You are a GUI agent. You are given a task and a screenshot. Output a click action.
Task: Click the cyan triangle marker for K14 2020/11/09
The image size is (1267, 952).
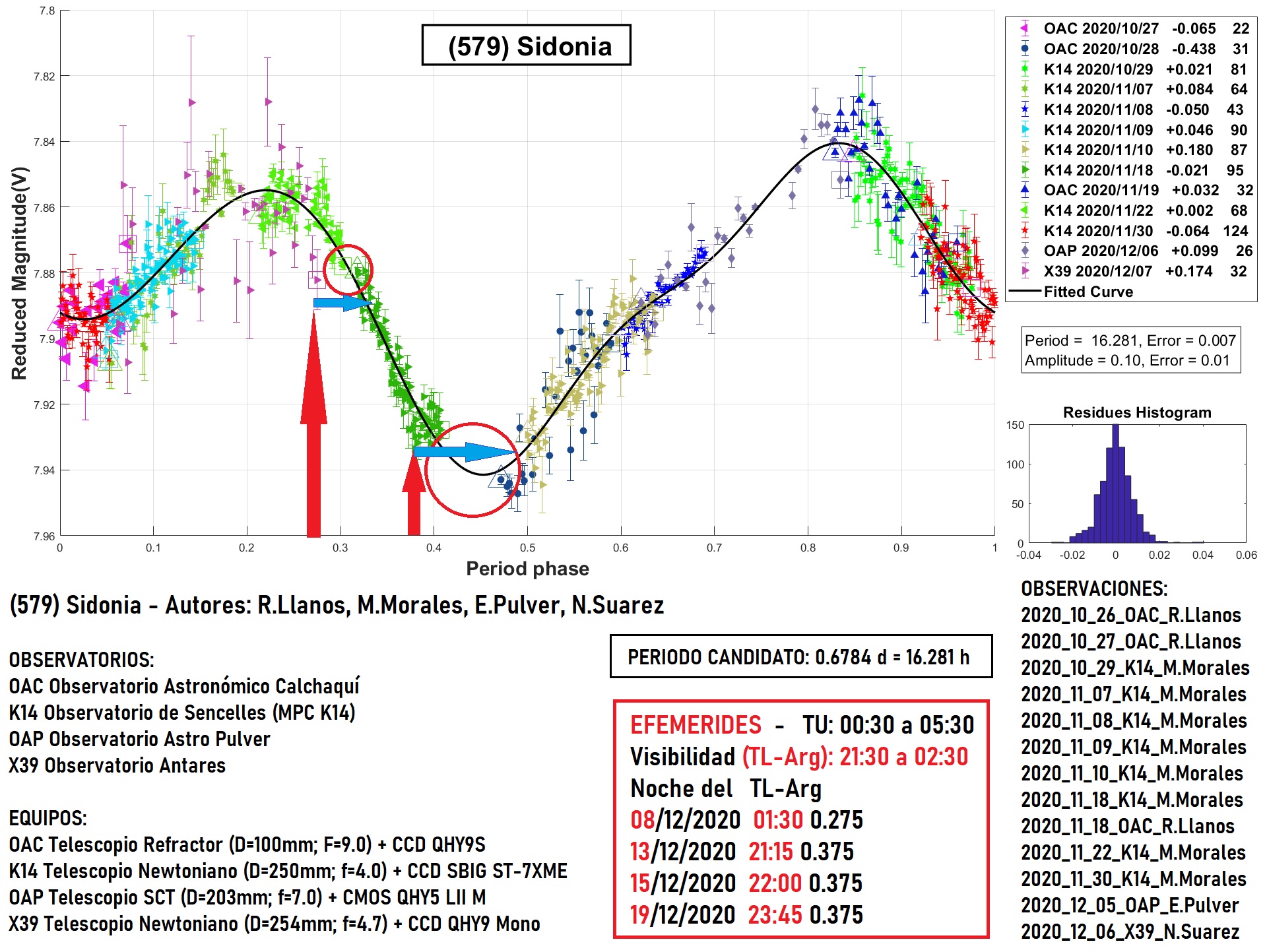coord(1024,130)
